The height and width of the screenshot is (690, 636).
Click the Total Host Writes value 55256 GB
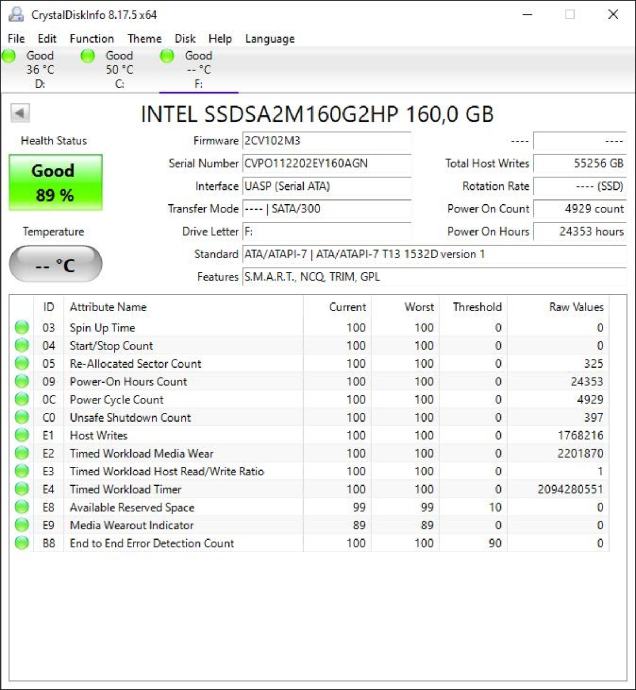pyautogui.click(x=580, y=164)
